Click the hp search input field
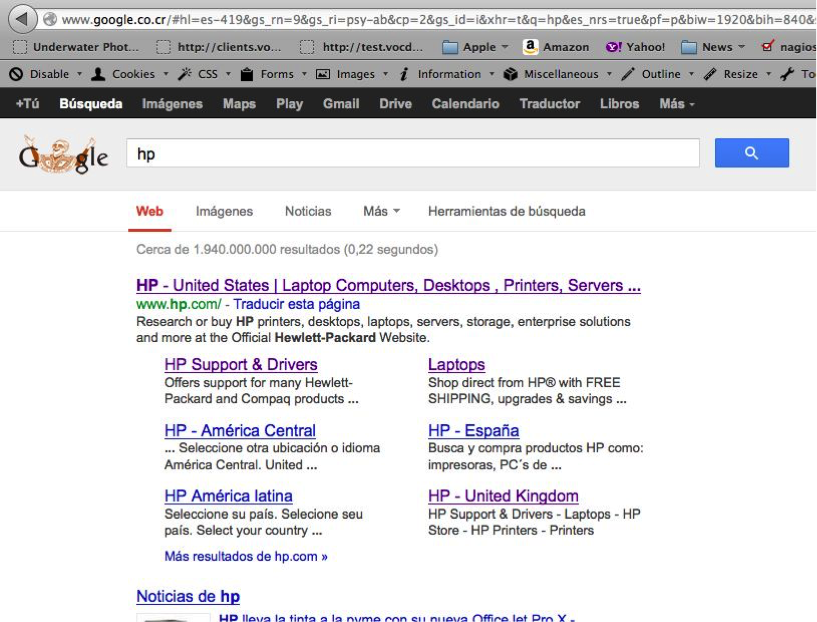Screen dimensions: 817x622 (x=413, y=153)
